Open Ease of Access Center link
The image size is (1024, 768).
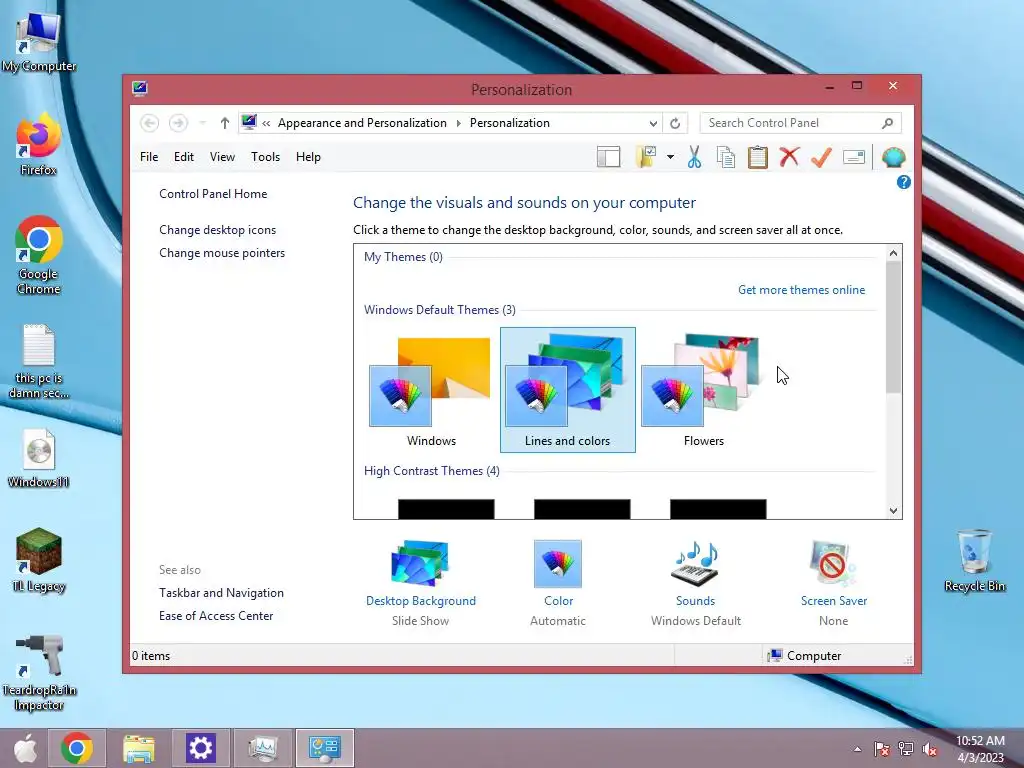point(216,616)
